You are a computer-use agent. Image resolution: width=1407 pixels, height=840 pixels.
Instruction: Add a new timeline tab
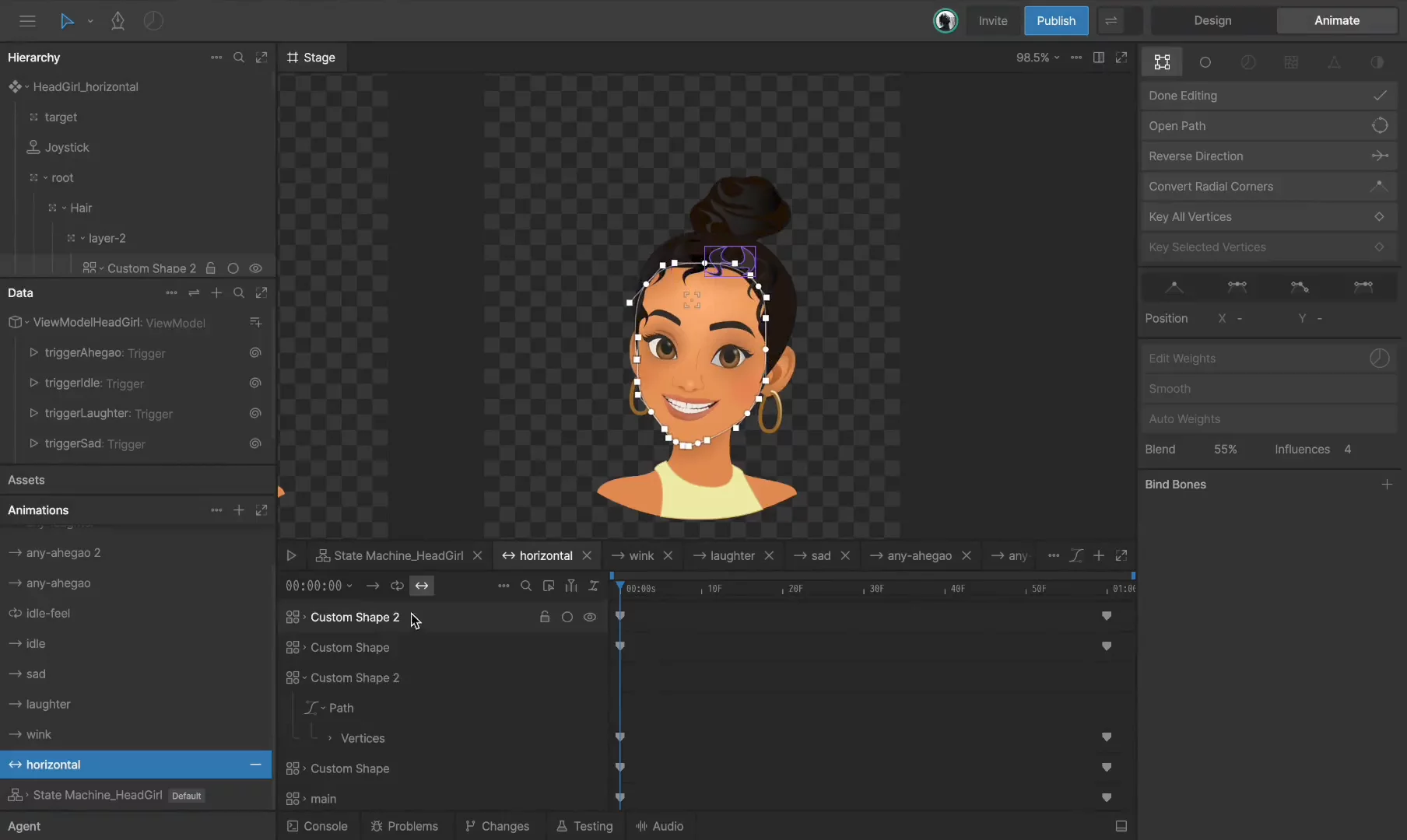(1099, 555)
